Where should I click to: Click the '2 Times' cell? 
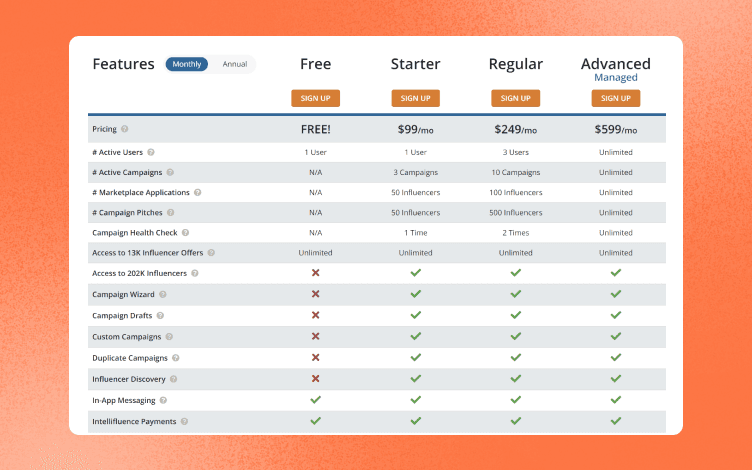point(516,233)
